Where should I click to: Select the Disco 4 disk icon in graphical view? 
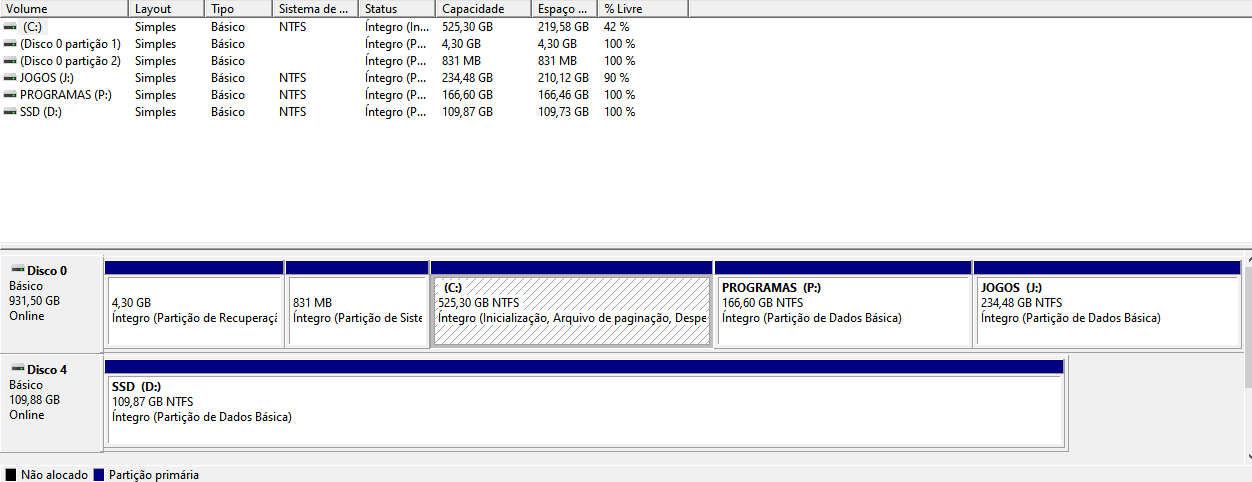point(17,369)
